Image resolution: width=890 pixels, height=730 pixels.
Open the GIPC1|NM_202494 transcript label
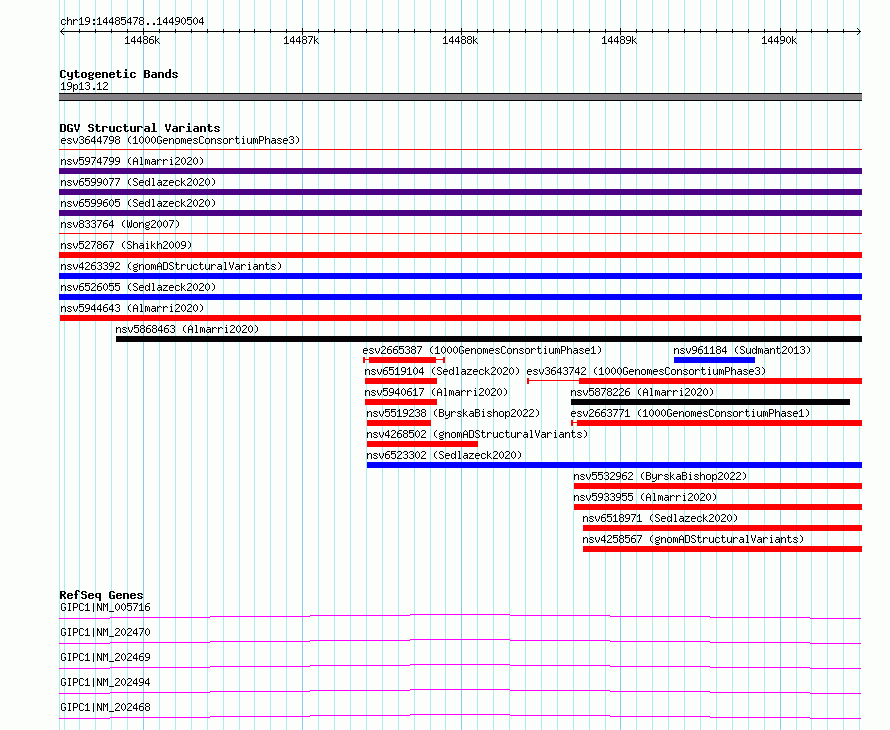click(x=105, y=682)
